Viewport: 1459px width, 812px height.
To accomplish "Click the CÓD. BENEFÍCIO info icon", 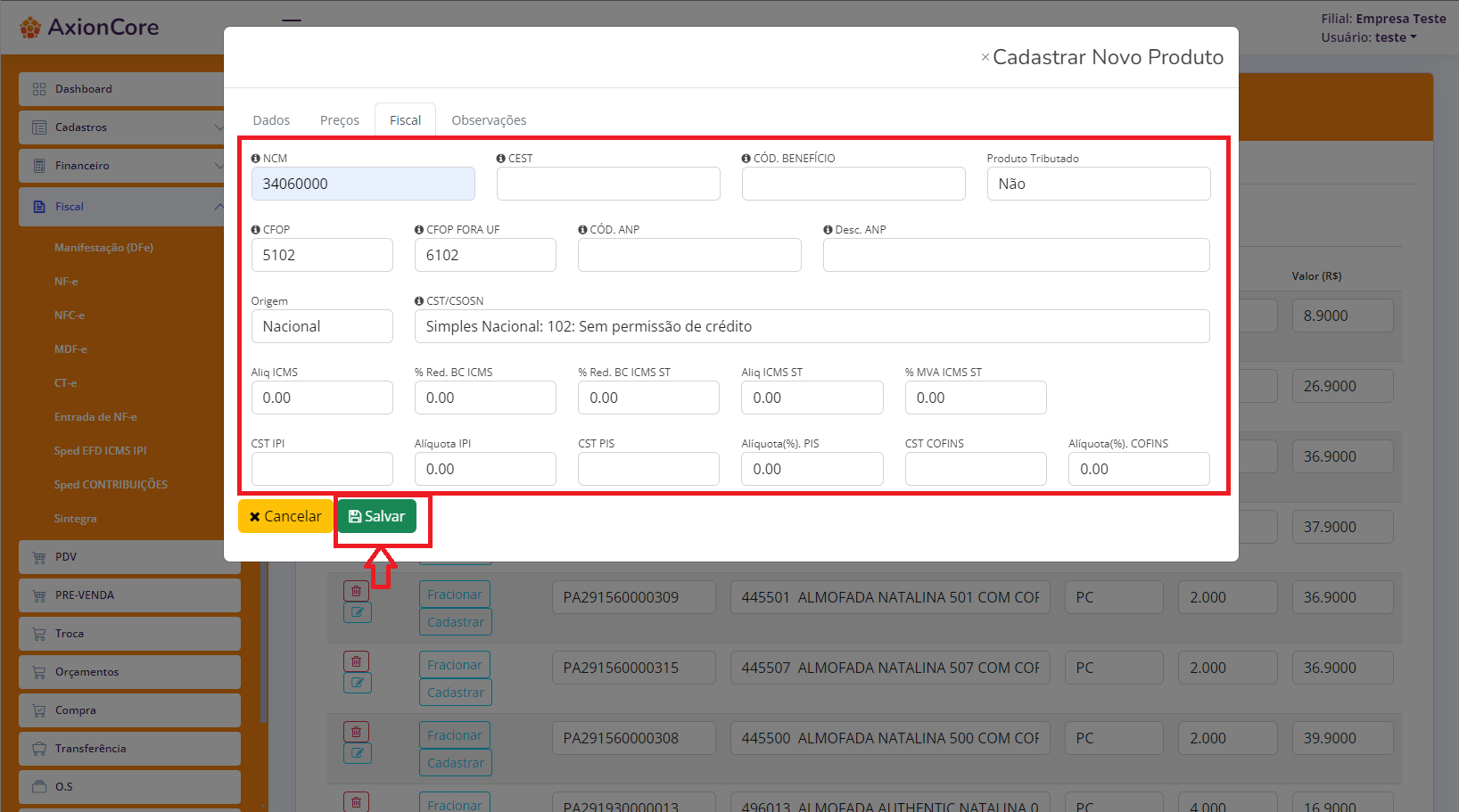I will coord(746,159).
